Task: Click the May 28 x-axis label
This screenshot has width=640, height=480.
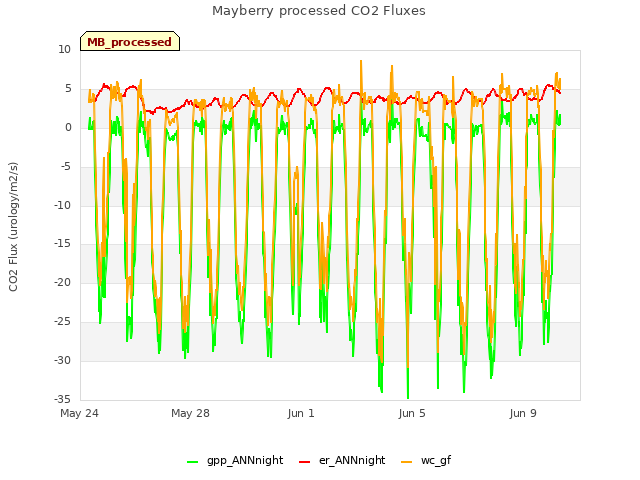Action: [x=190, y=413]
